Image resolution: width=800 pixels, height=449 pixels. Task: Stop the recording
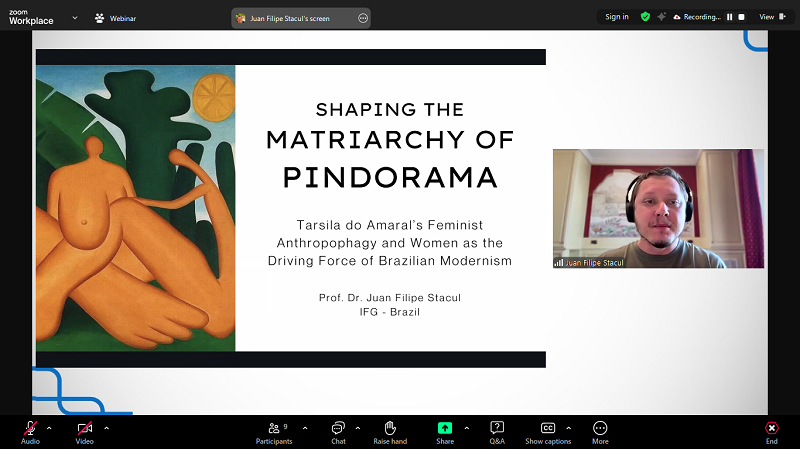[x=742, y=17]
